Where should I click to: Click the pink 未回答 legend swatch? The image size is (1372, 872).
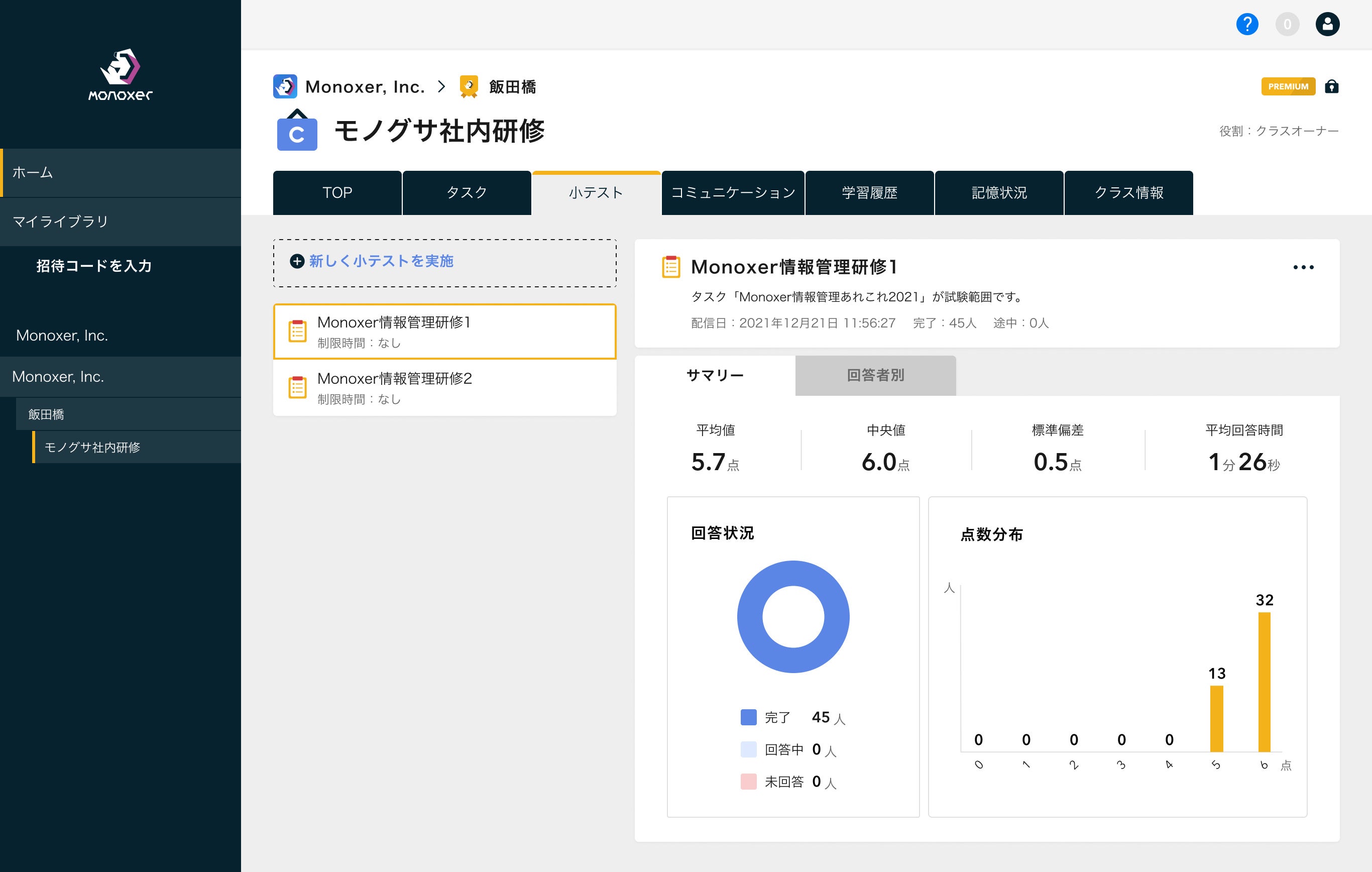tap(748, 782)
